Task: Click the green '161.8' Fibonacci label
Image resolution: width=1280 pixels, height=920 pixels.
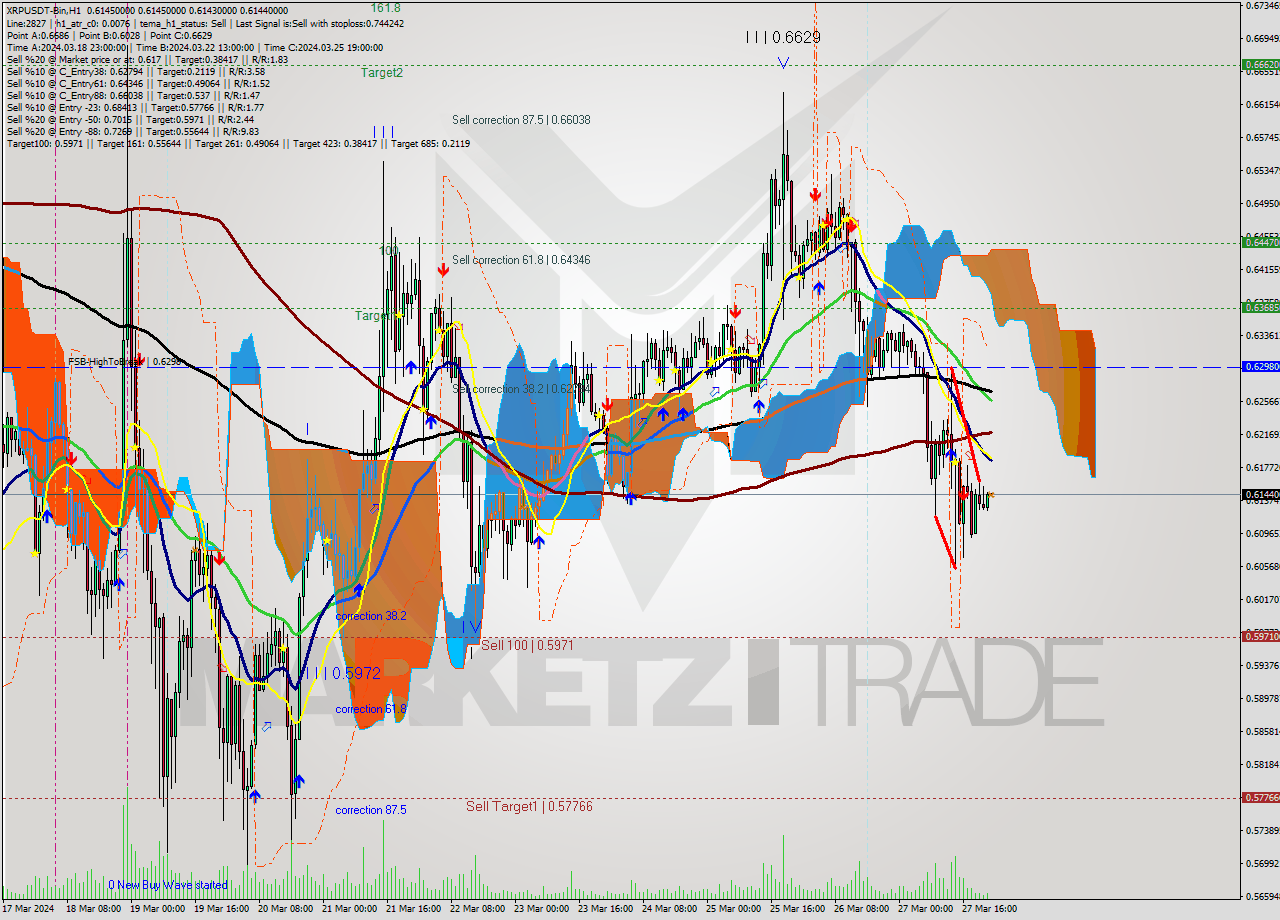Action: point(385,7)
